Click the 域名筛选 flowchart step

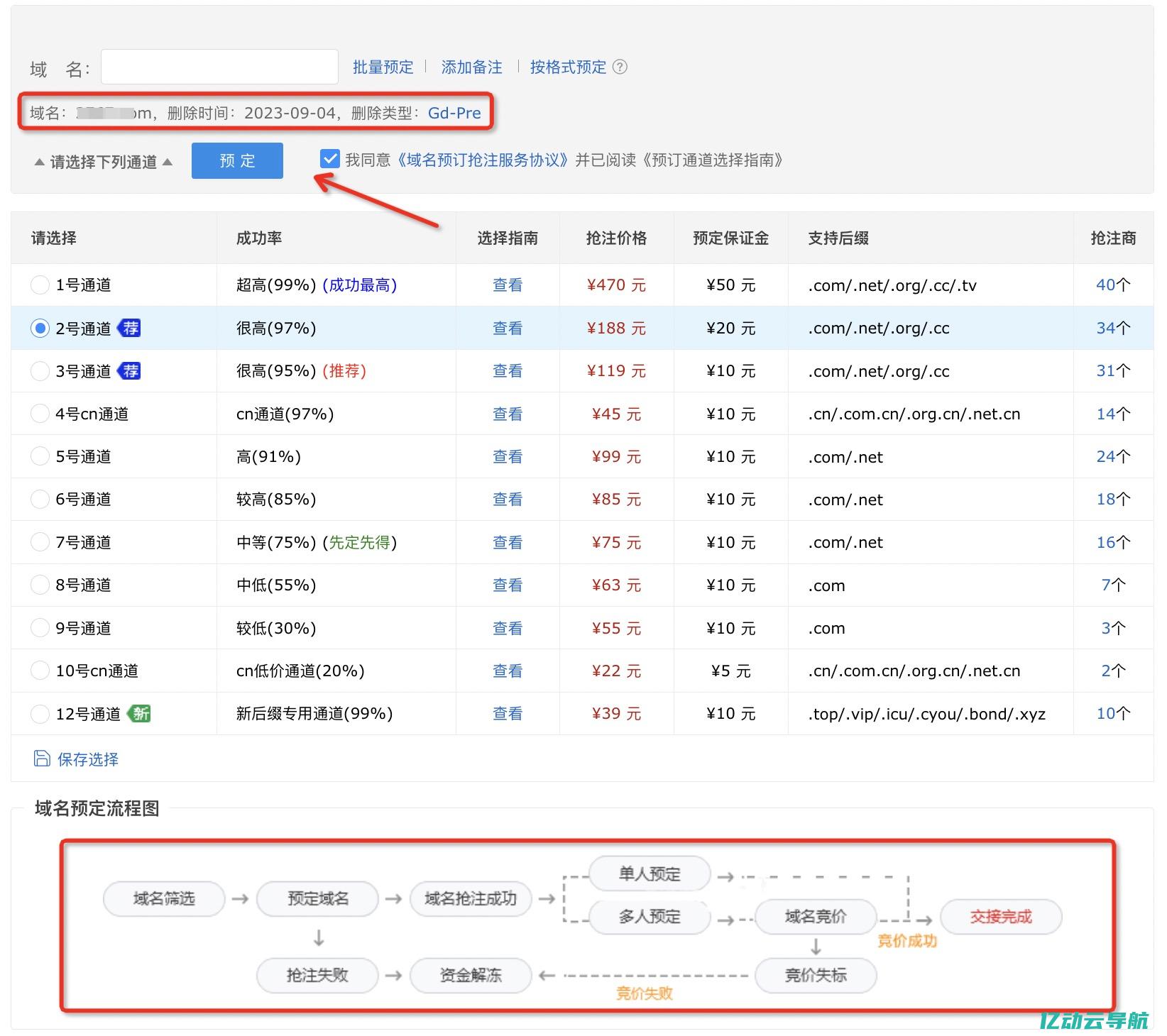[x=164, y=898]
